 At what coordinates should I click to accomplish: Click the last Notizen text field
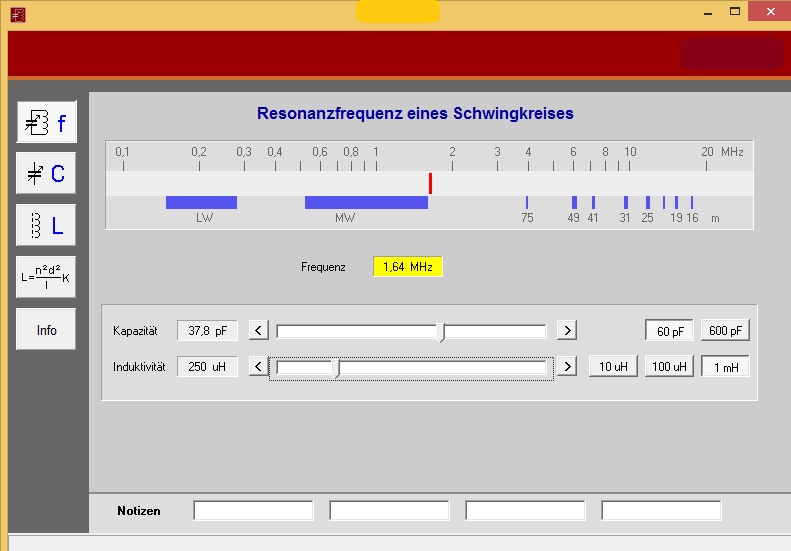click(661, 511)
